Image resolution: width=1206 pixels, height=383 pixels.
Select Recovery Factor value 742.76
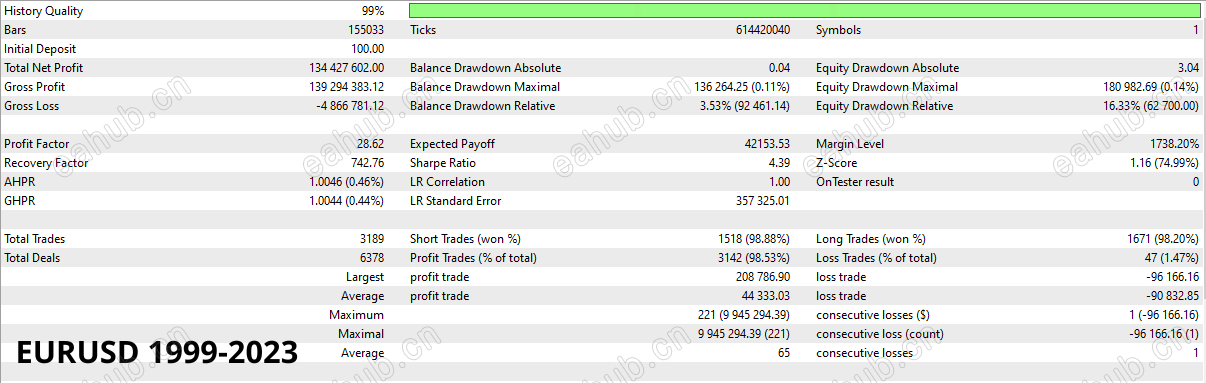click(367, 163)
